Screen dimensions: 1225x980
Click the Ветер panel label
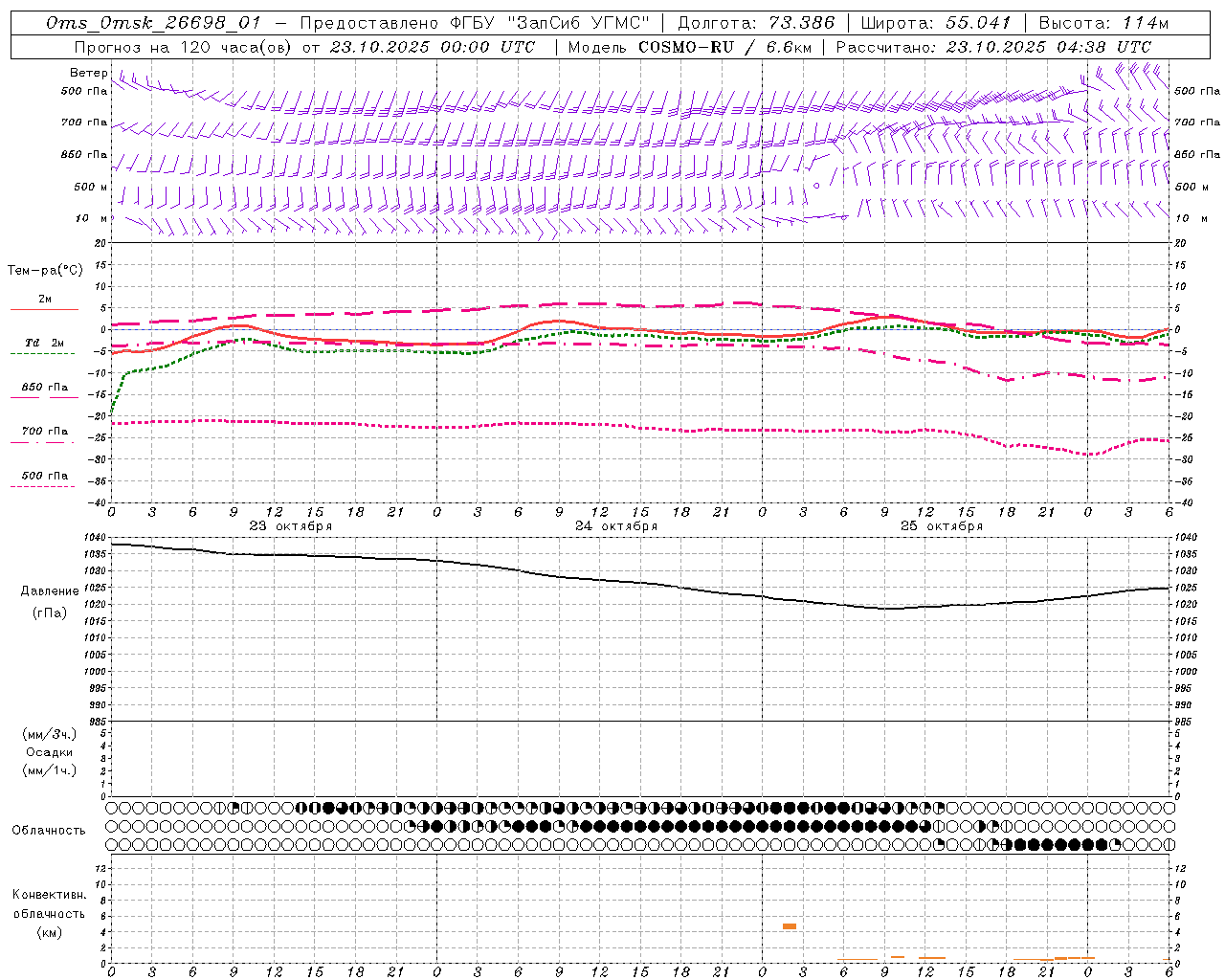88,73
